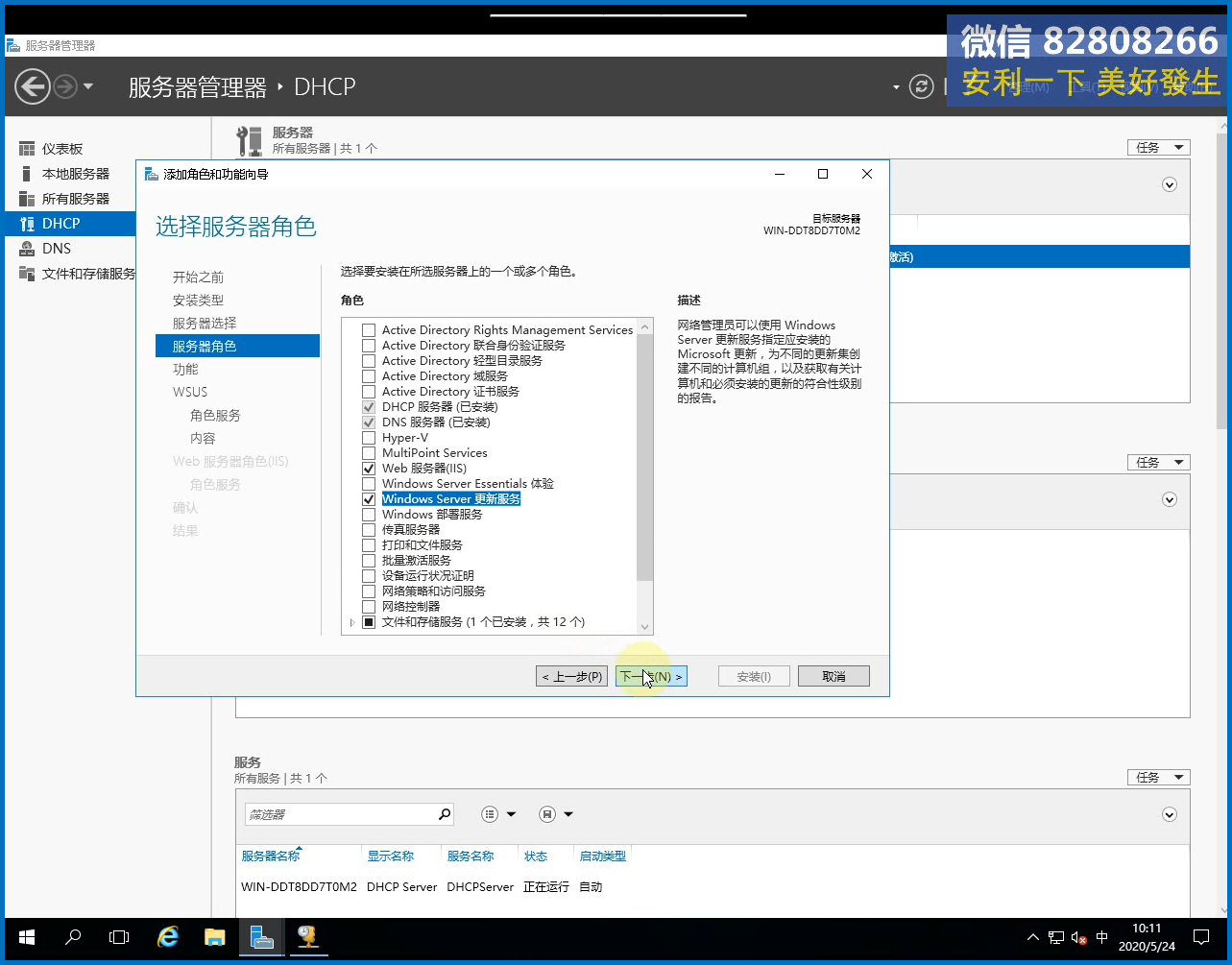Uncheck Windows Server 更新服务 checkbox

point(369,499)
